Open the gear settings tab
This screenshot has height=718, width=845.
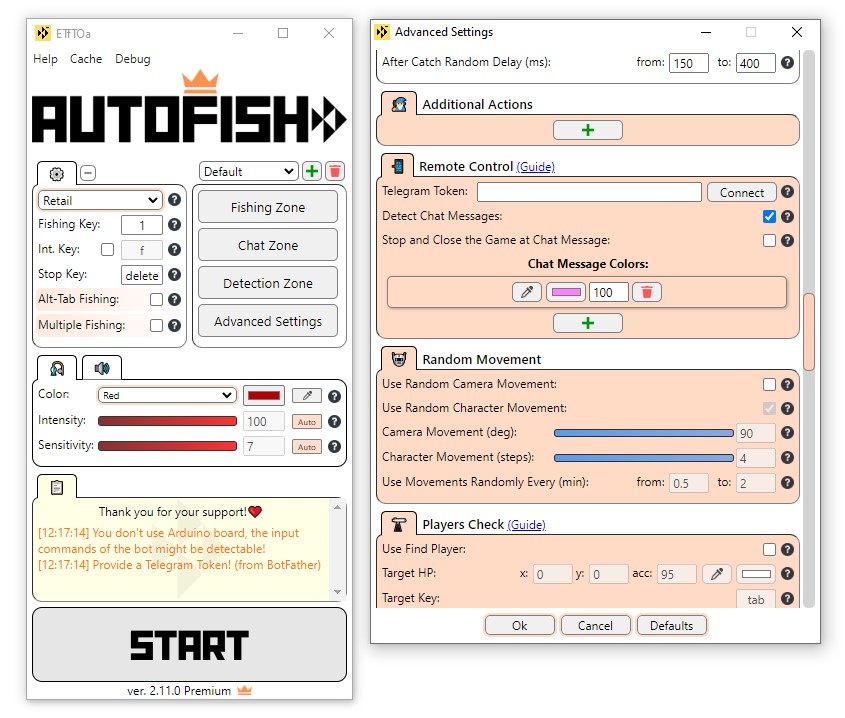[57, 174]
